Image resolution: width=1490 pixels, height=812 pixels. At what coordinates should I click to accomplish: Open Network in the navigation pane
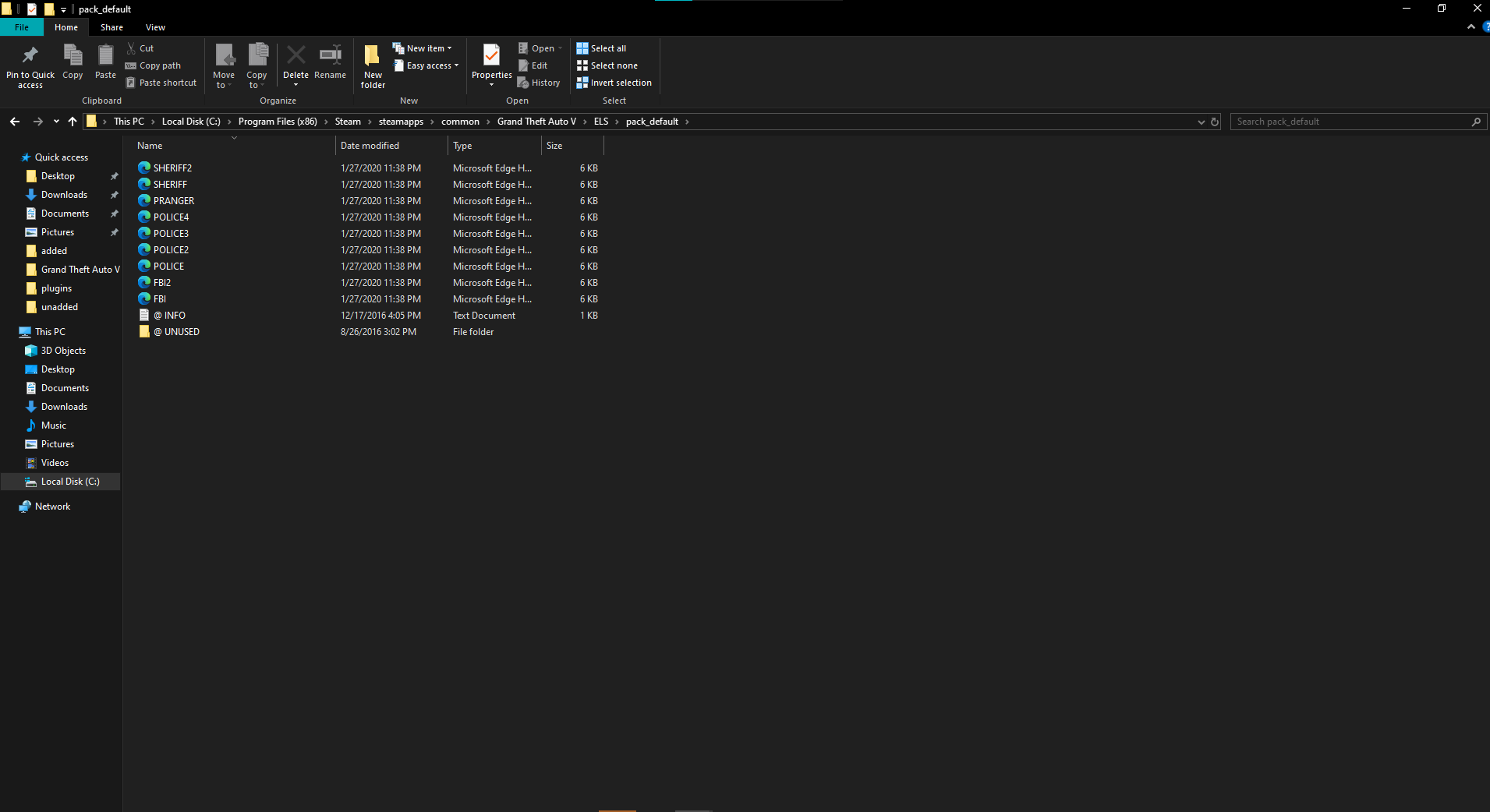pyautogui.click(x=52, y=507)
